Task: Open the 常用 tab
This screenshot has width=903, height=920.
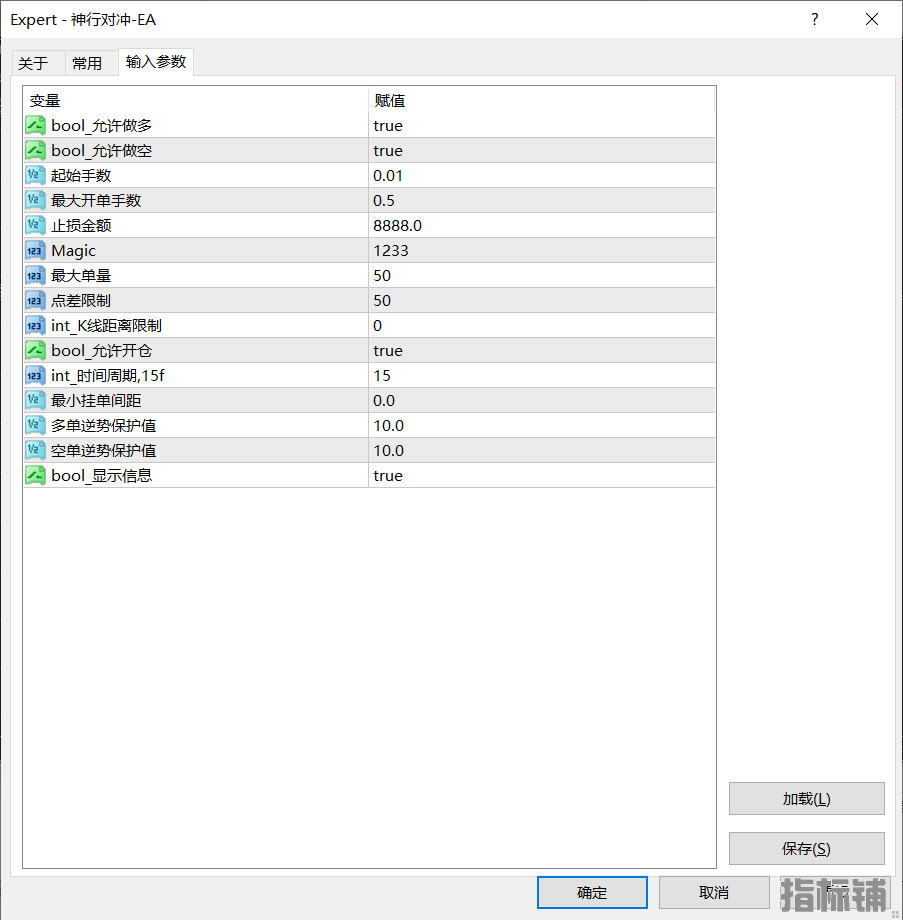Action: point(87,63)
